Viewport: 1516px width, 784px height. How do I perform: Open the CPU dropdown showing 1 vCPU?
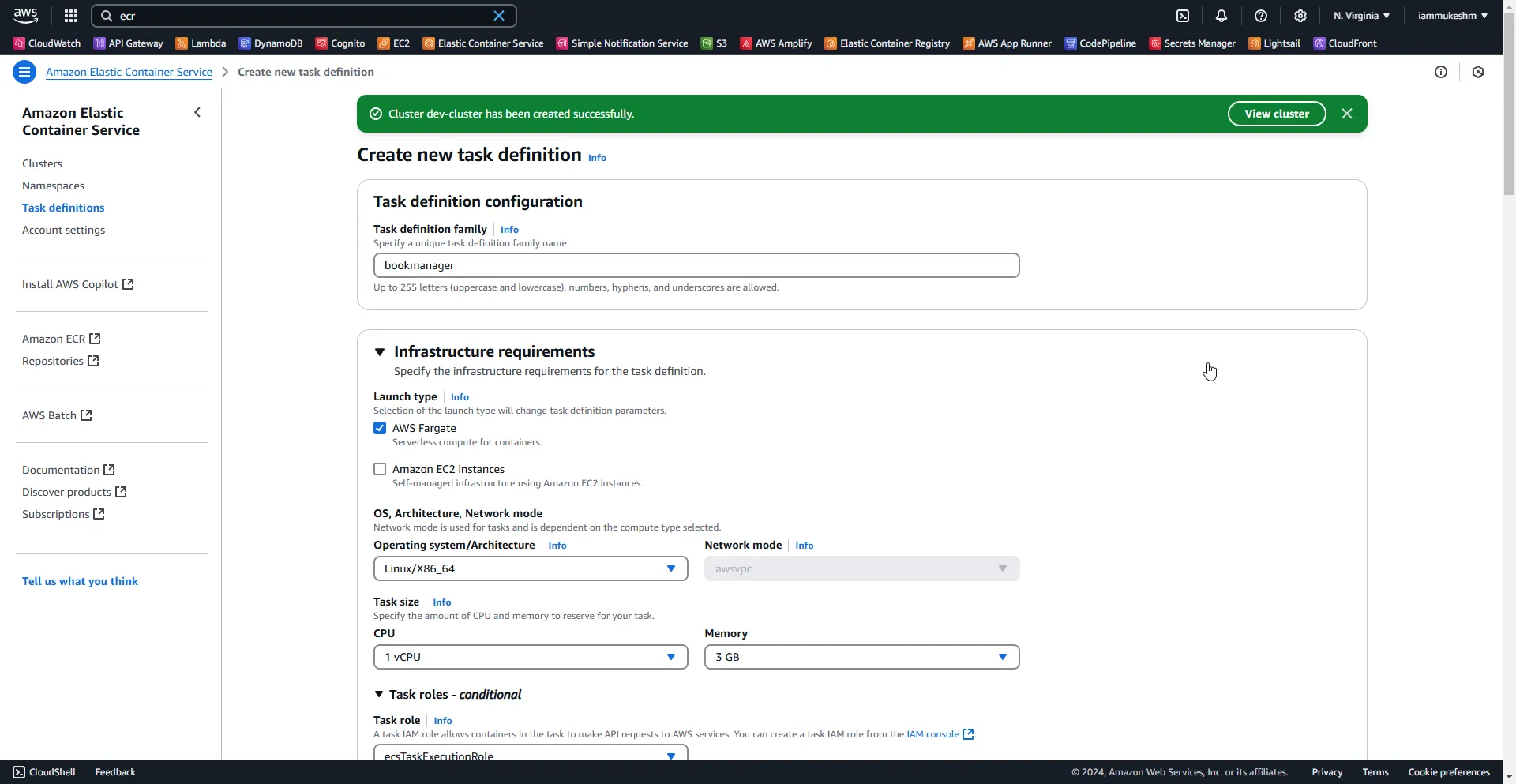530,656
